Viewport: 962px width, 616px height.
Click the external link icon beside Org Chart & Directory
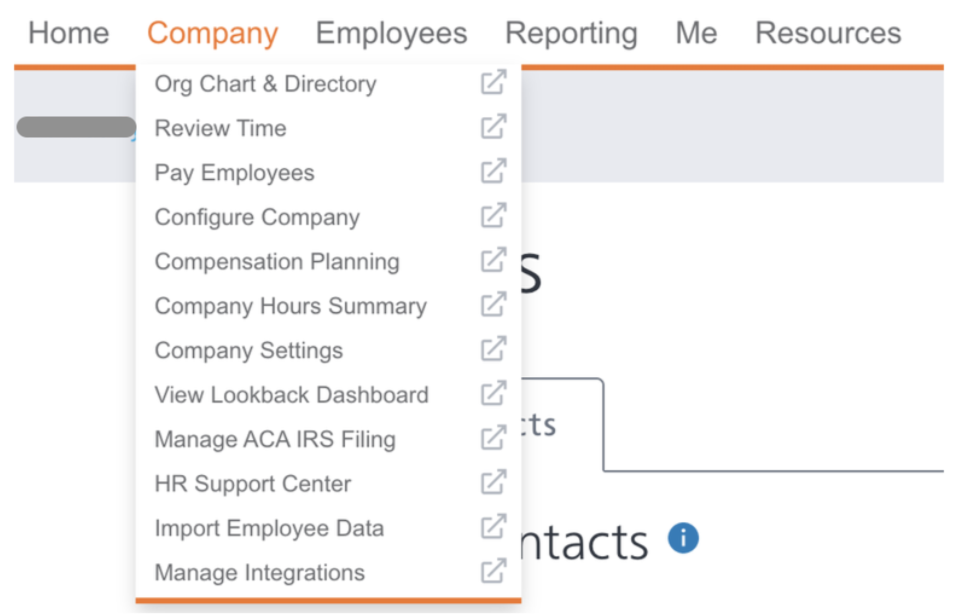[493, 82]
